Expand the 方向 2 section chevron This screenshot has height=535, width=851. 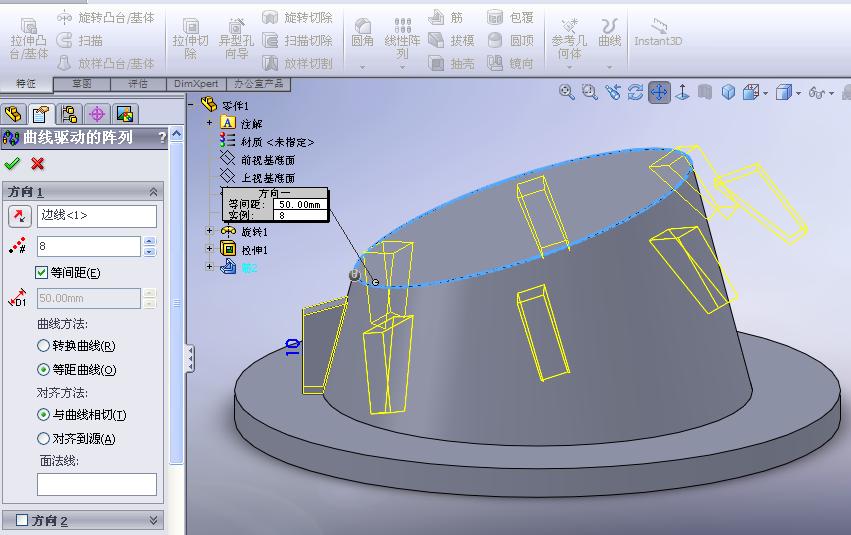tap(154, 520)
